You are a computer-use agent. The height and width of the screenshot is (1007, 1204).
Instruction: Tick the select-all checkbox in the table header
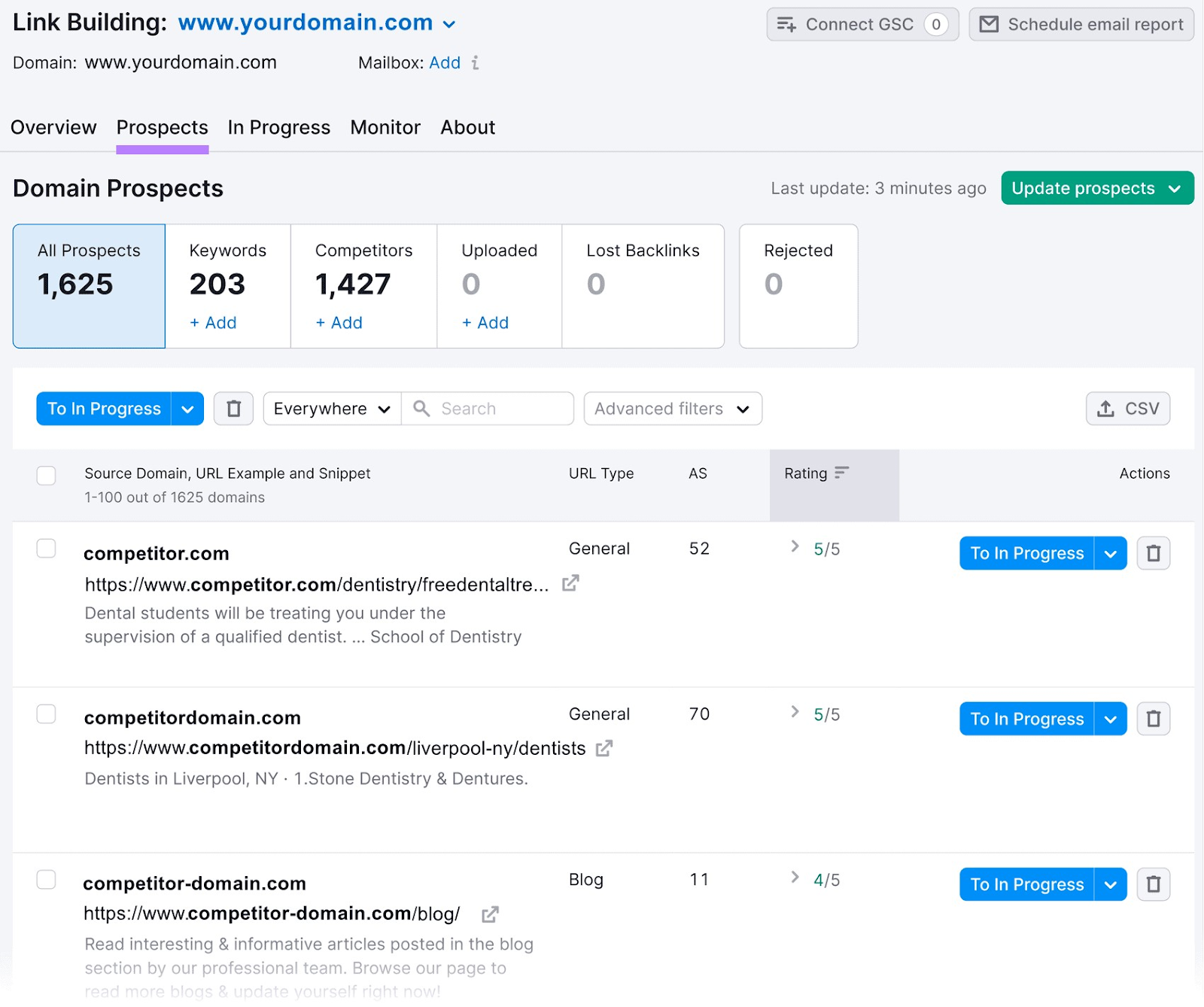tap(46, 475)
